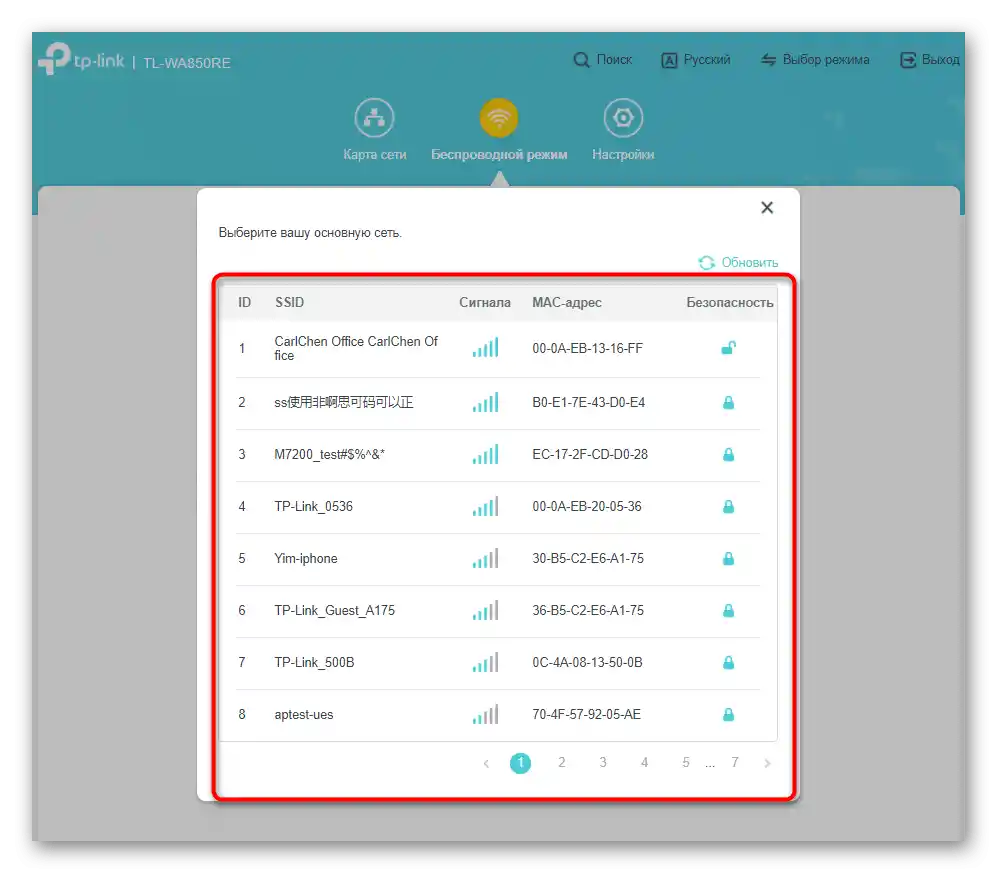Viewport: 997px width, 873px height.
Task: Select the TP-Link_500B network
Action: point(314,663)
